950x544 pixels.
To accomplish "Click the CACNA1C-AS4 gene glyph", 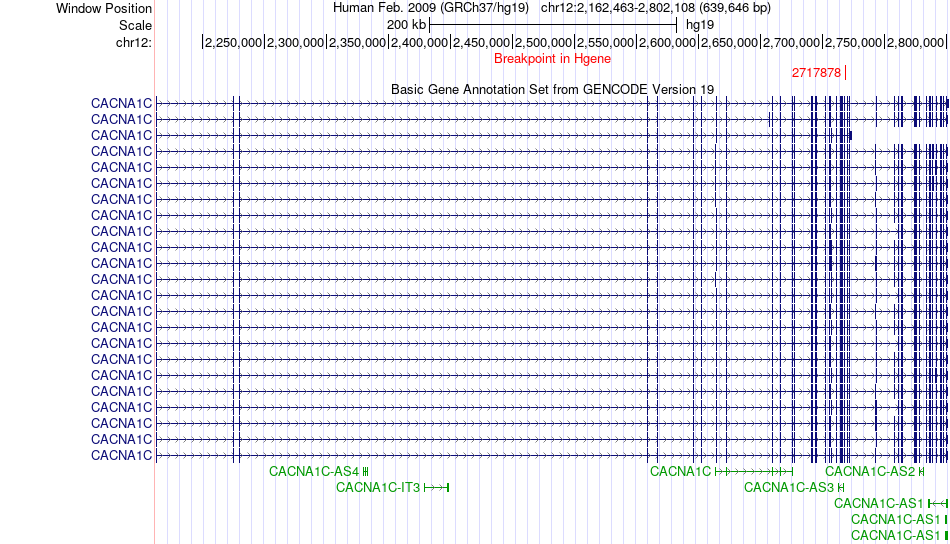I will coord(365,471).
